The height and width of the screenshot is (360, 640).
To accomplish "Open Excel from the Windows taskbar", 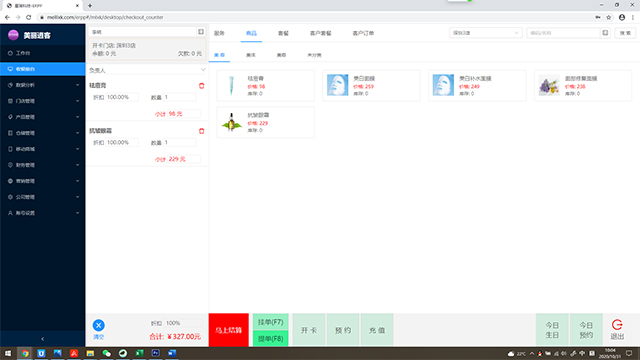I will click(x=139, y=353).
